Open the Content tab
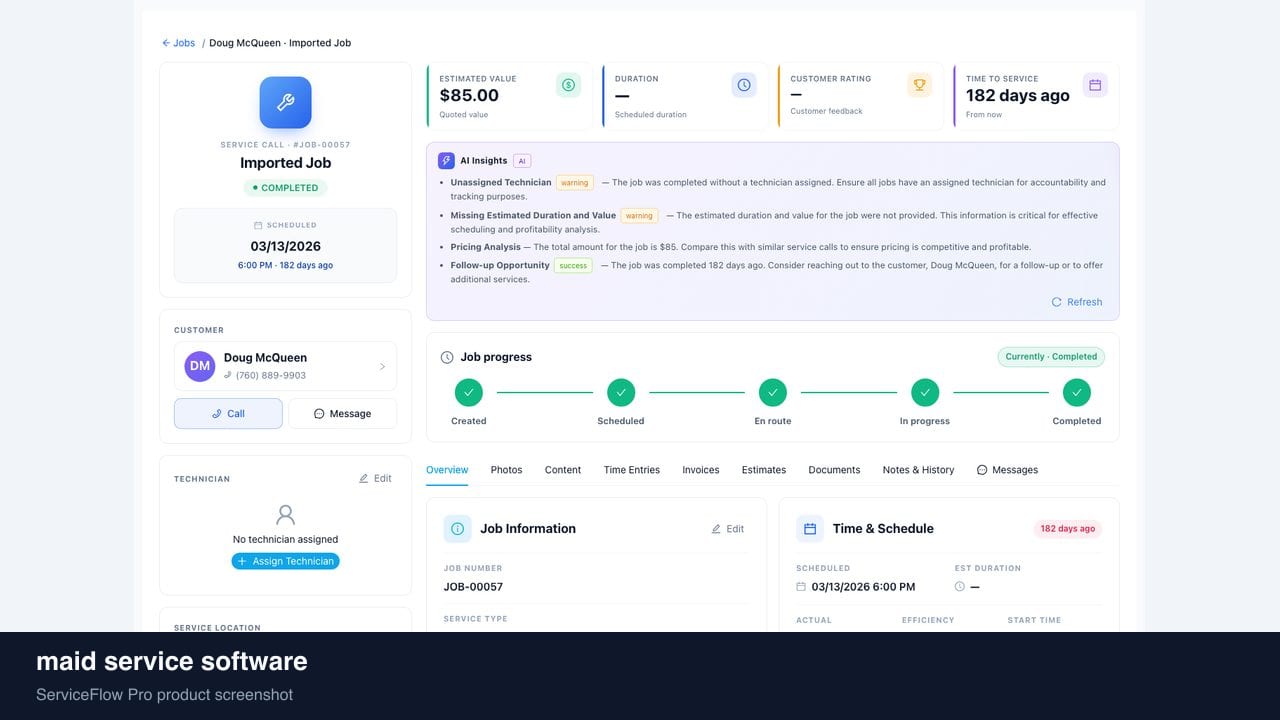The width and height of the screenshot is (1280, 720). (x=563, y=470)
